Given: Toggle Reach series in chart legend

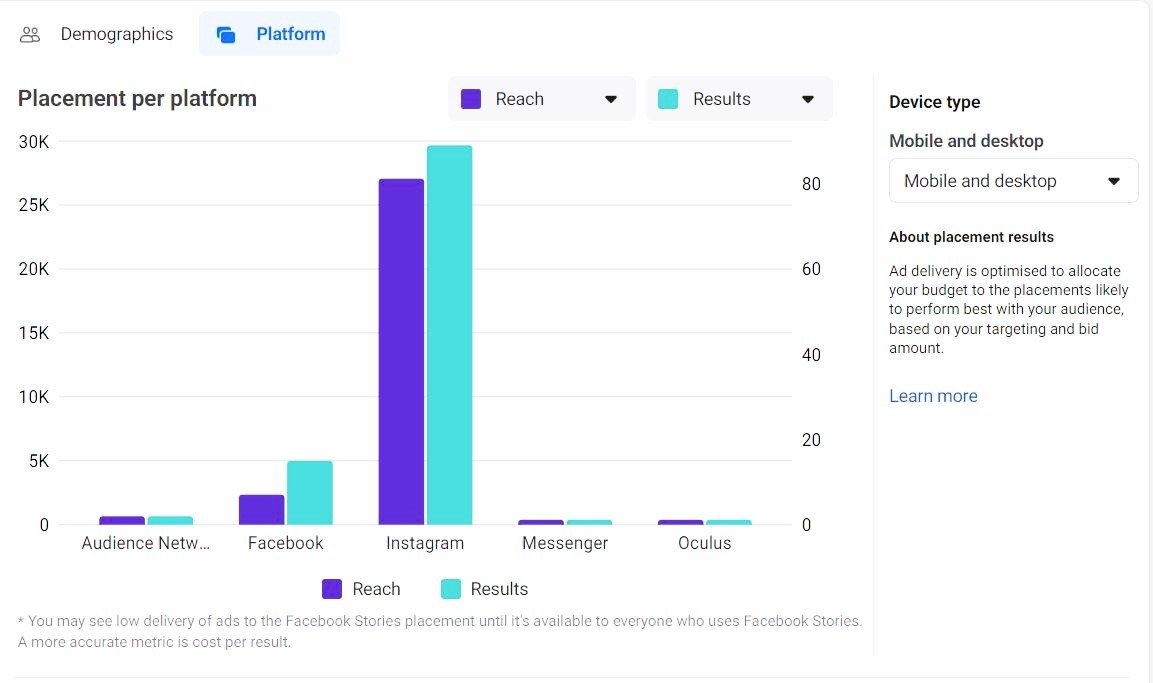Looking at the screenshot, I should point(362,589).
